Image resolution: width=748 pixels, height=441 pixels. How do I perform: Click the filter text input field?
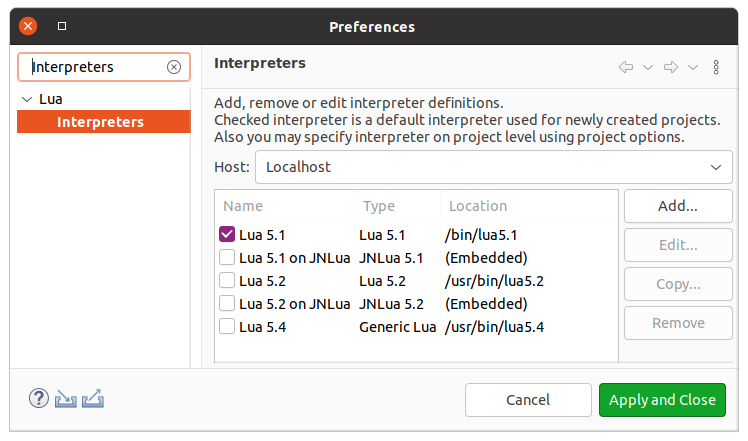click(95, 67)
